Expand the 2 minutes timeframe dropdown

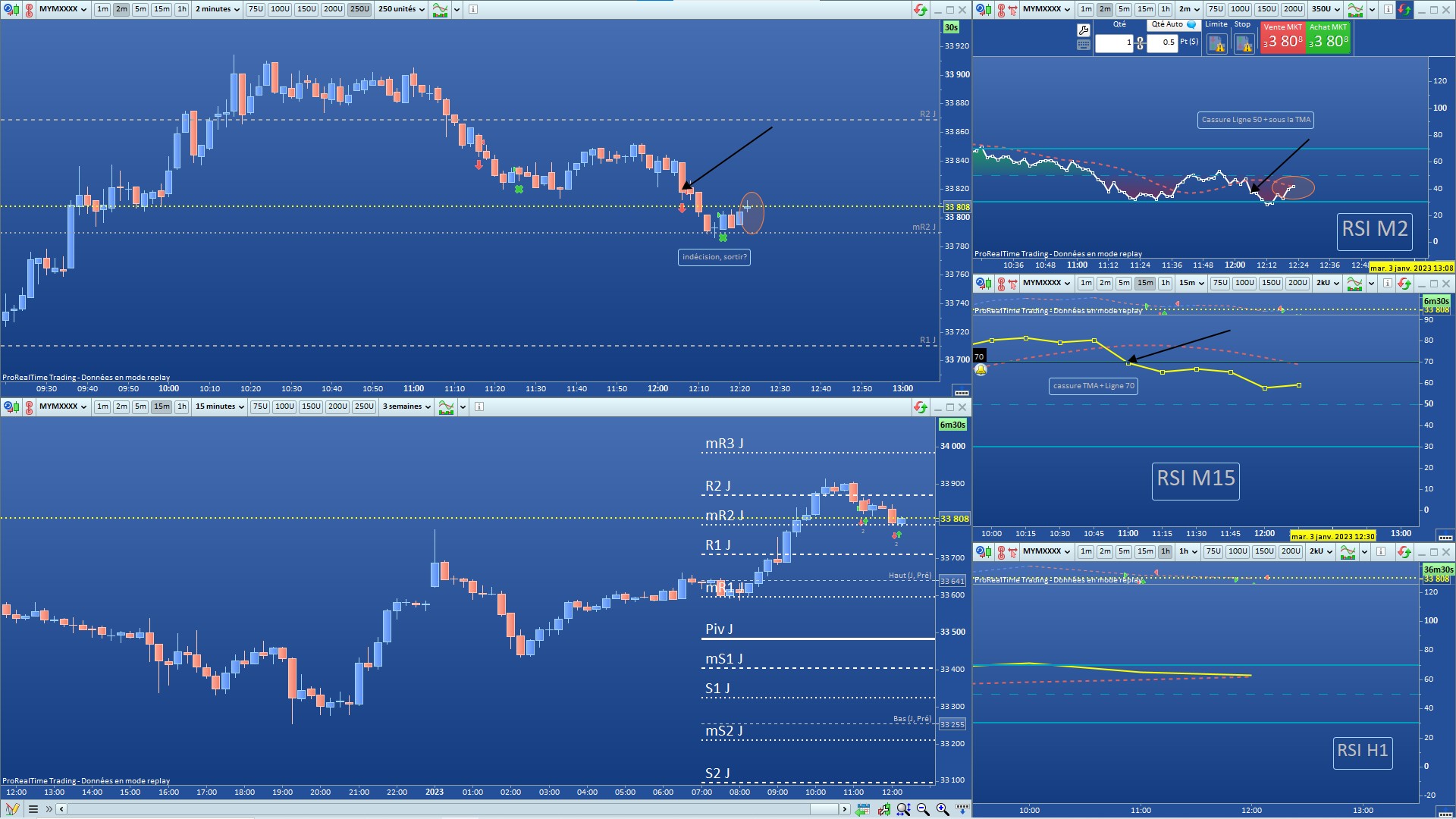218,9
